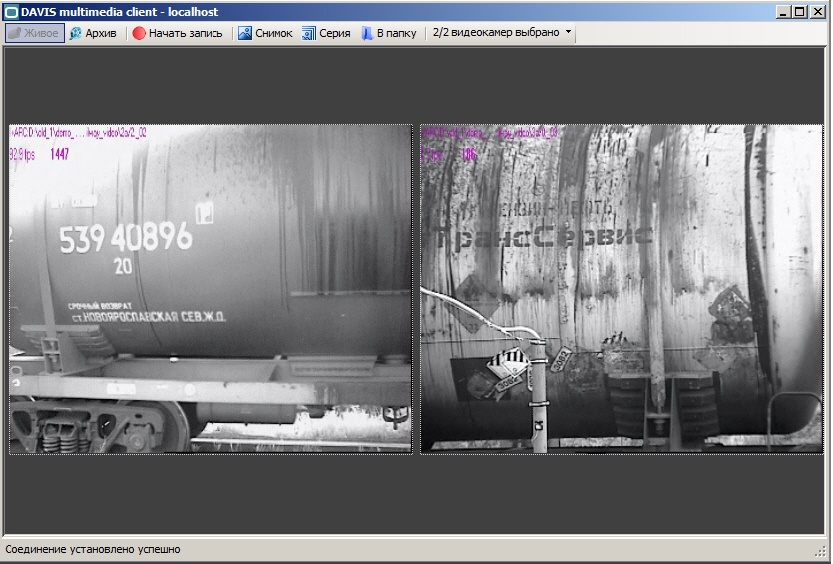Image resolution: width=833 pixels, height=564 pixels.
Task: Click the red record circle icon
Action: pos(139,33)
